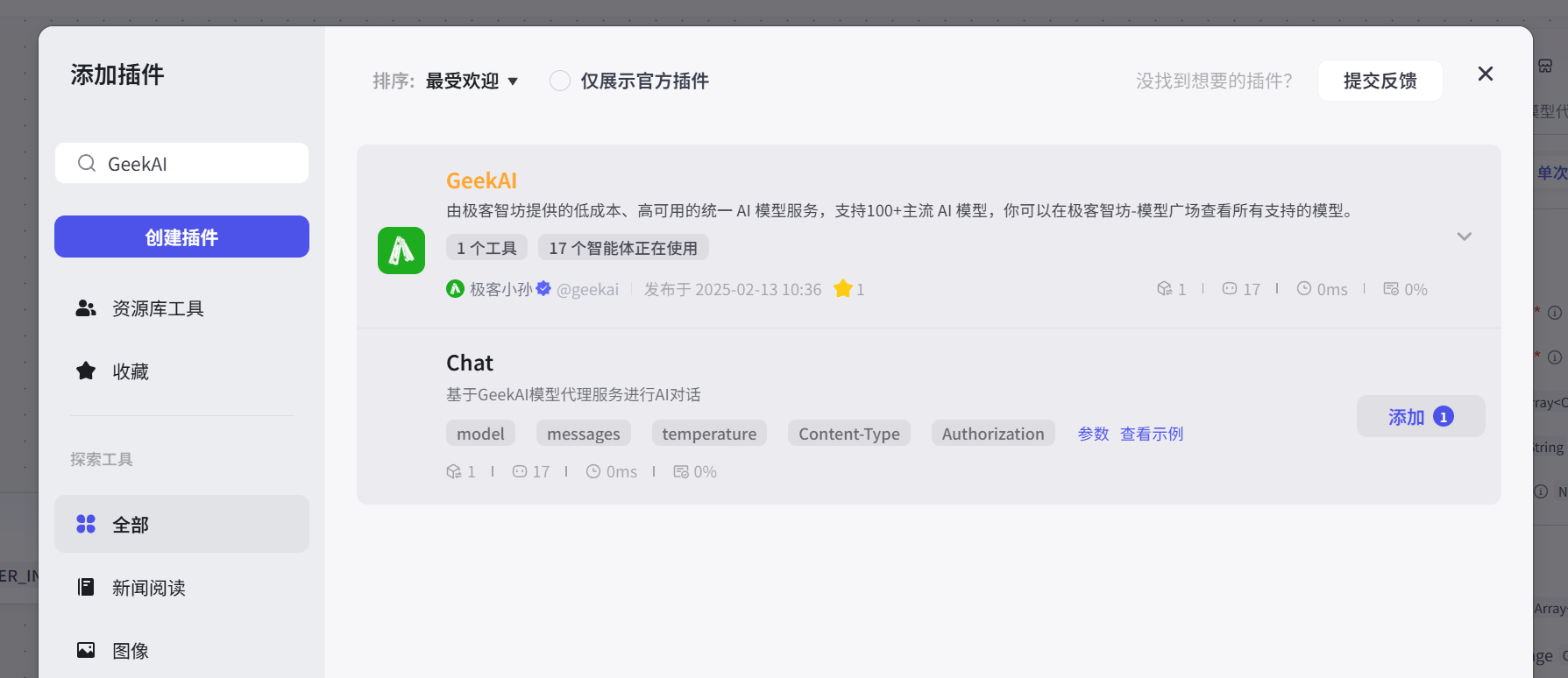Open the 查看示例 link

[1152, 434]
